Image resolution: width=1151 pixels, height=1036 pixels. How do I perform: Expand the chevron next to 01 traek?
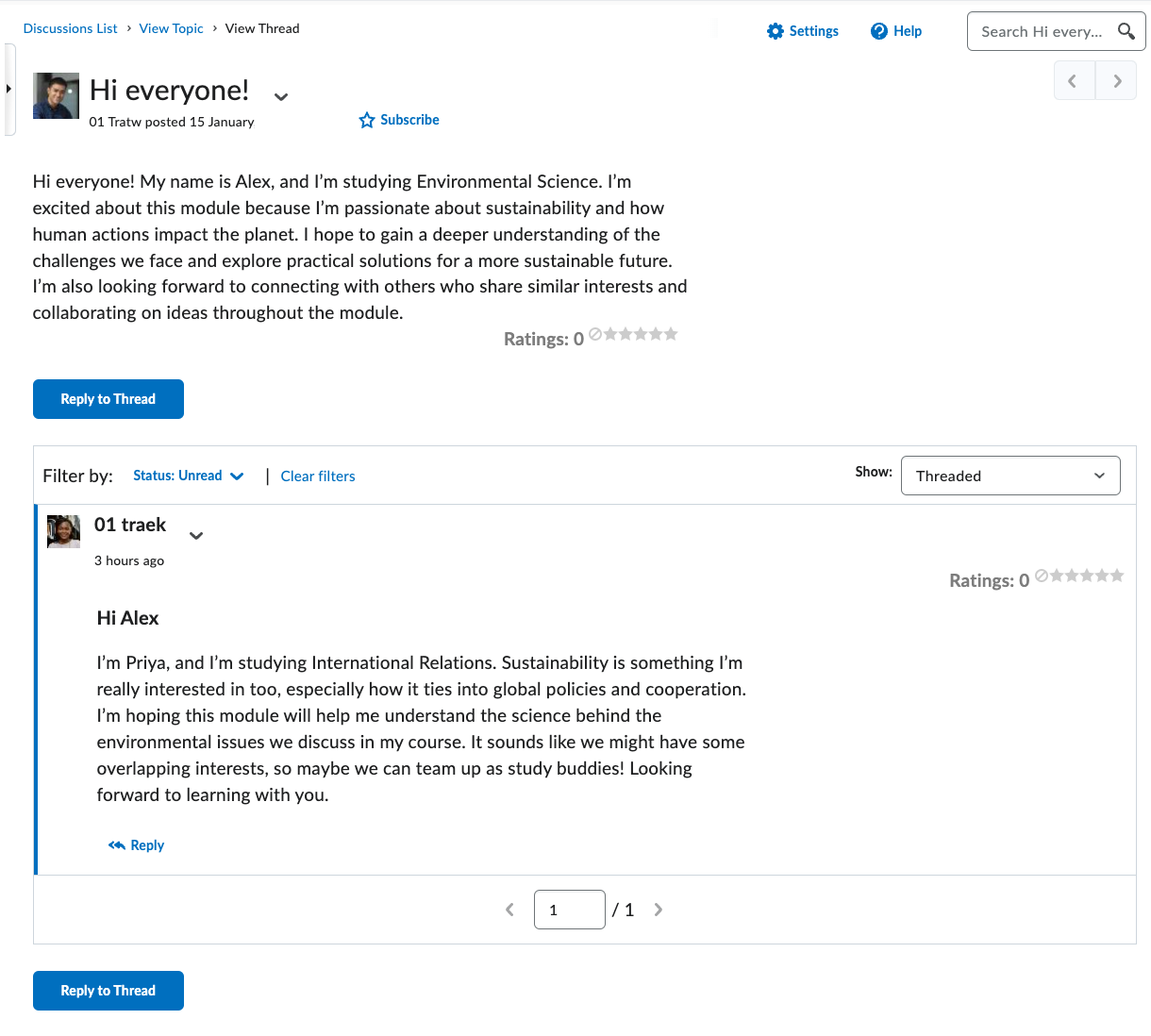pyautogui.click(x=196, y=535)
